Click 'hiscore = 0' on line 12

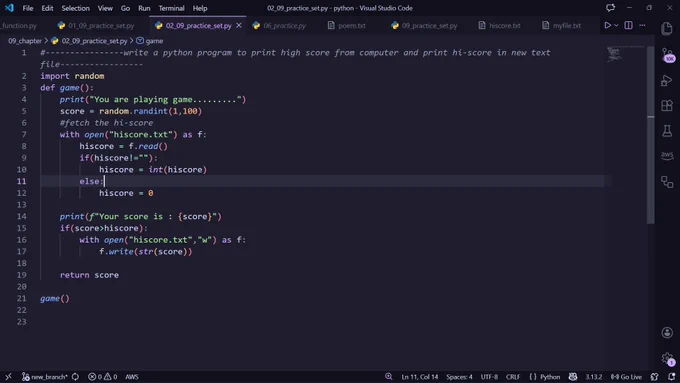(x=126, y=193)
